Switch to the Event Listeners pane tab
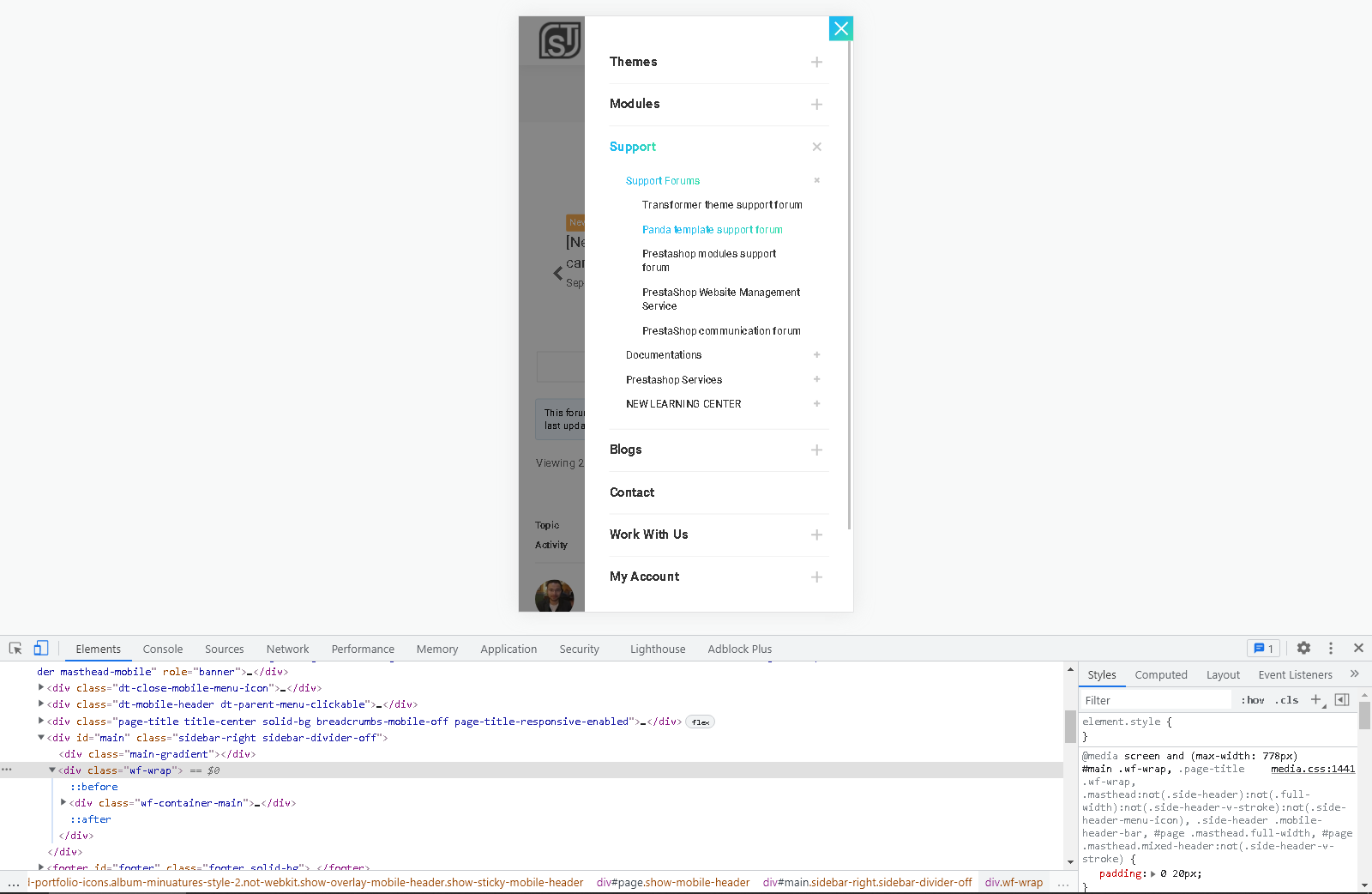Image resolution: width=1372 pixels, height=894 pixels. tap(1296, 675)
